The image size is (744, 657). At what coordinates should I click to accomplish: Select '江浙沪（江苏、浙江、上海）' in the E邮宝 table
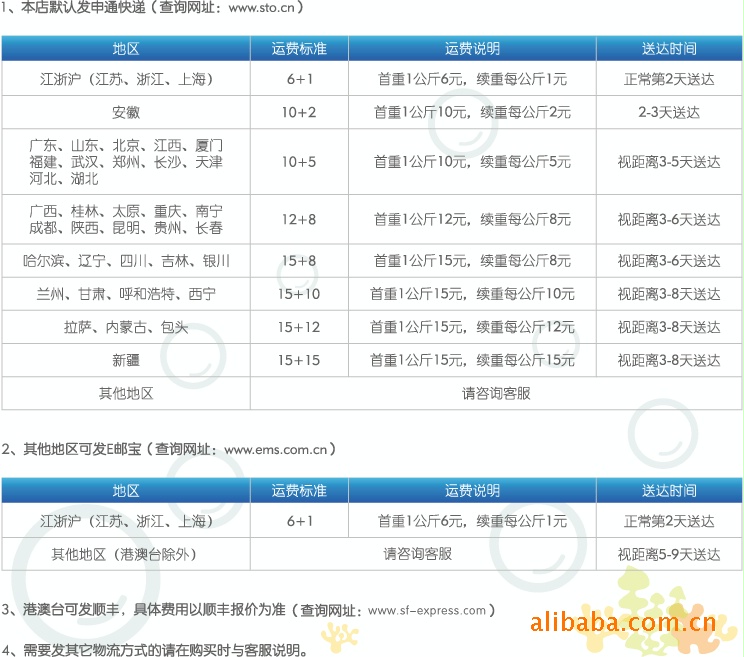126,521
